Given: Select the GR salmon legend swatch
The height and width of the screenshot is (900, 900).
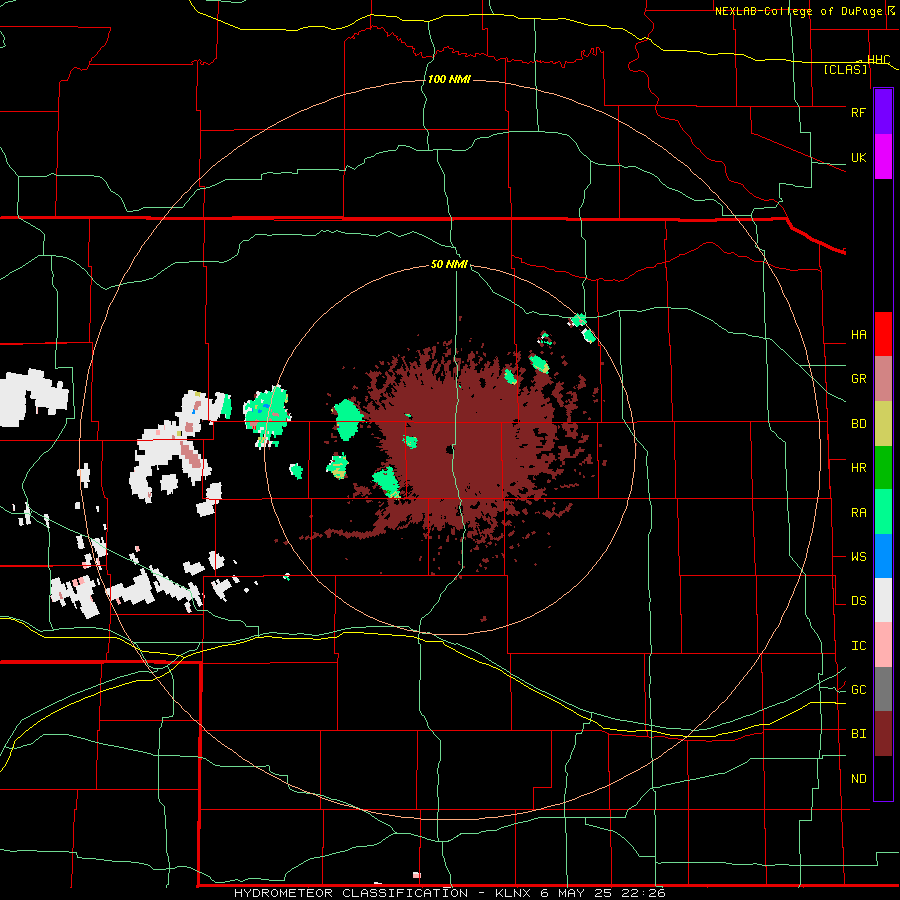Looking at the screenshot, I should (883, 378).
